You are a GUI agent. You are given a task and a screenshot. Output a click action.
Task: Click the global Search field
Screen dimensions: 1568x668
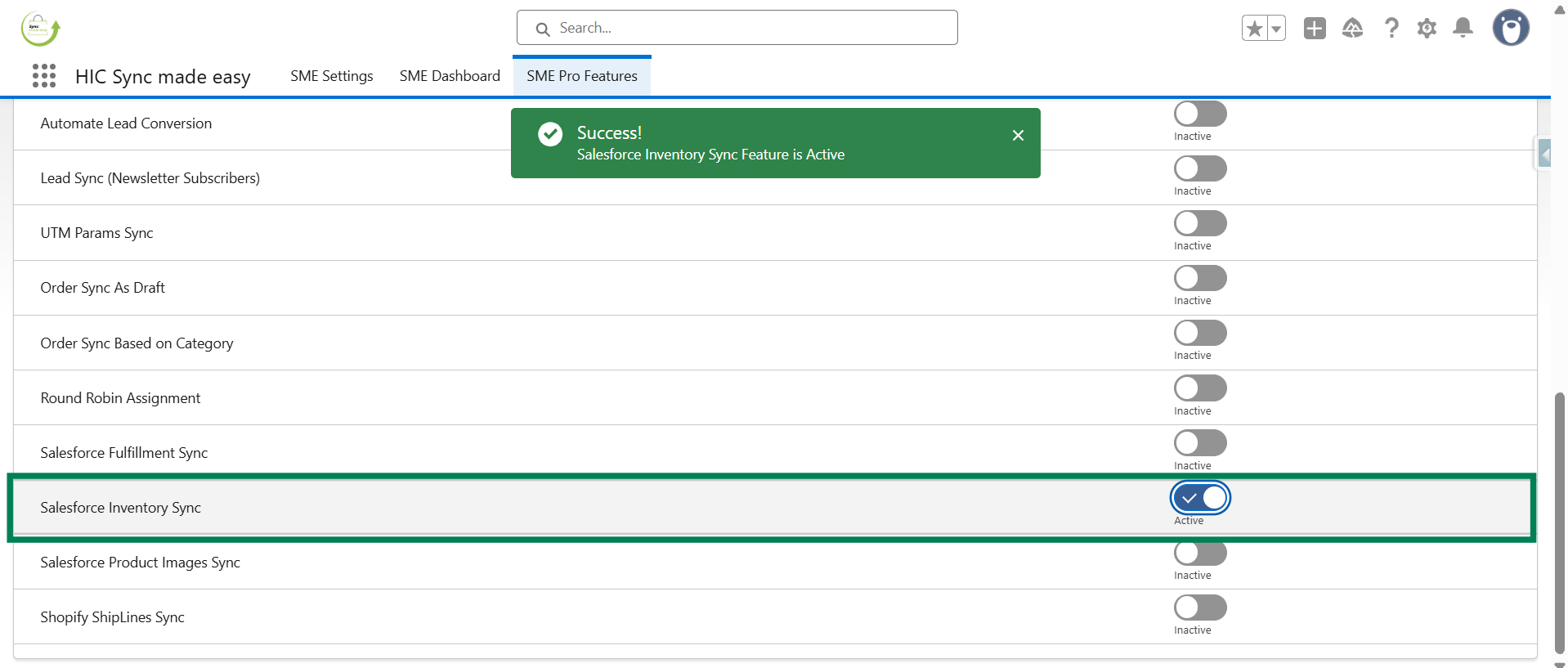coord(737,28)
